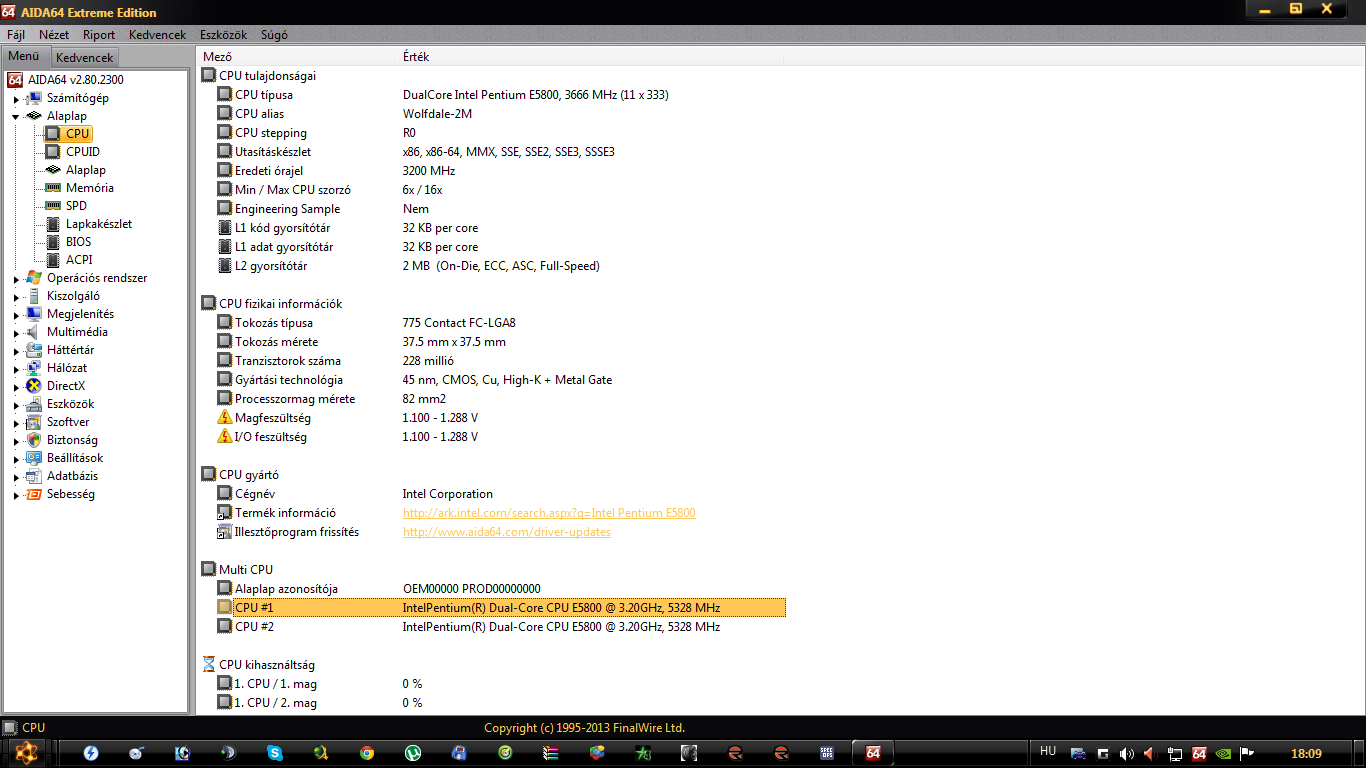Expand the Adatbázis node arrow
Viewport: 1366px width, 768px height.
coord(16,477)
